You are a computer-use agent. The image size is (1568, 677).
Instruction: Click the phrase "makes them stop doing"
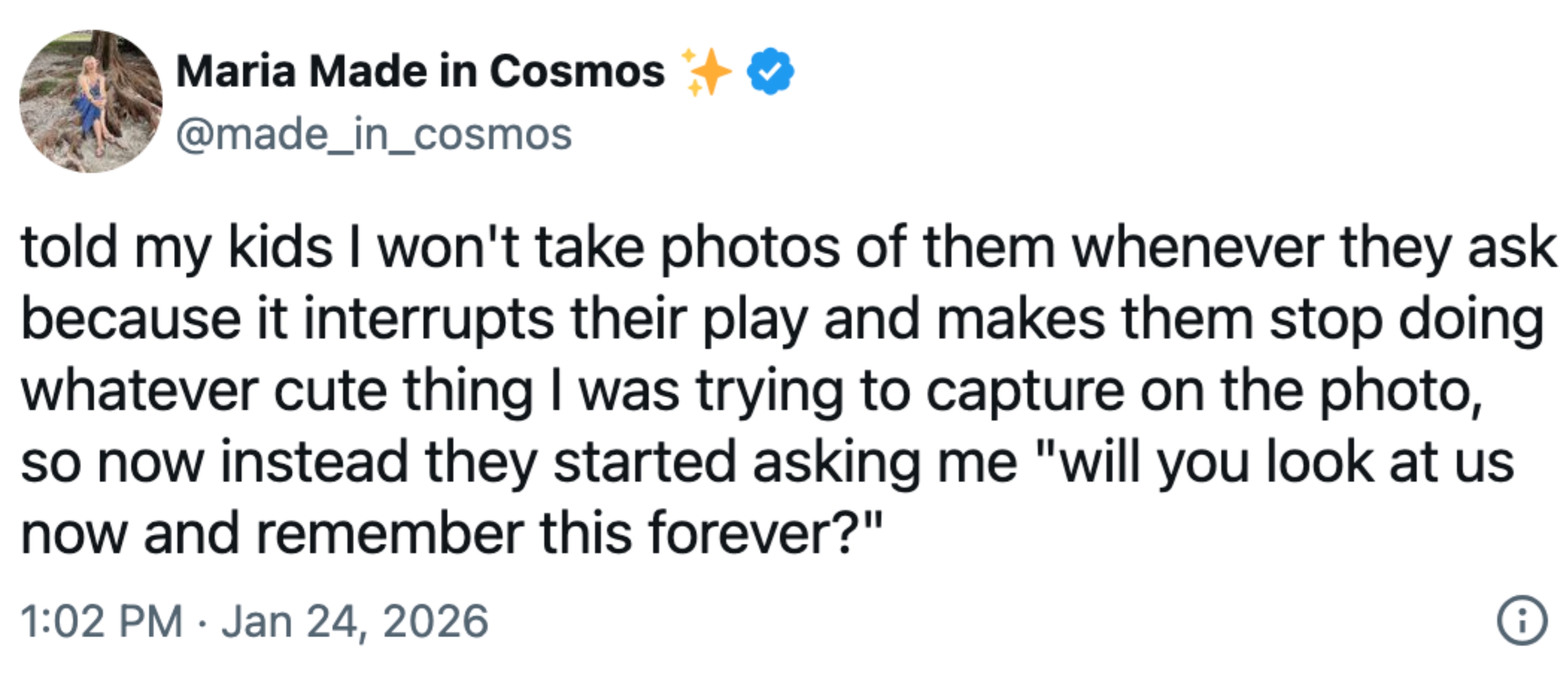coord(1240,319)
